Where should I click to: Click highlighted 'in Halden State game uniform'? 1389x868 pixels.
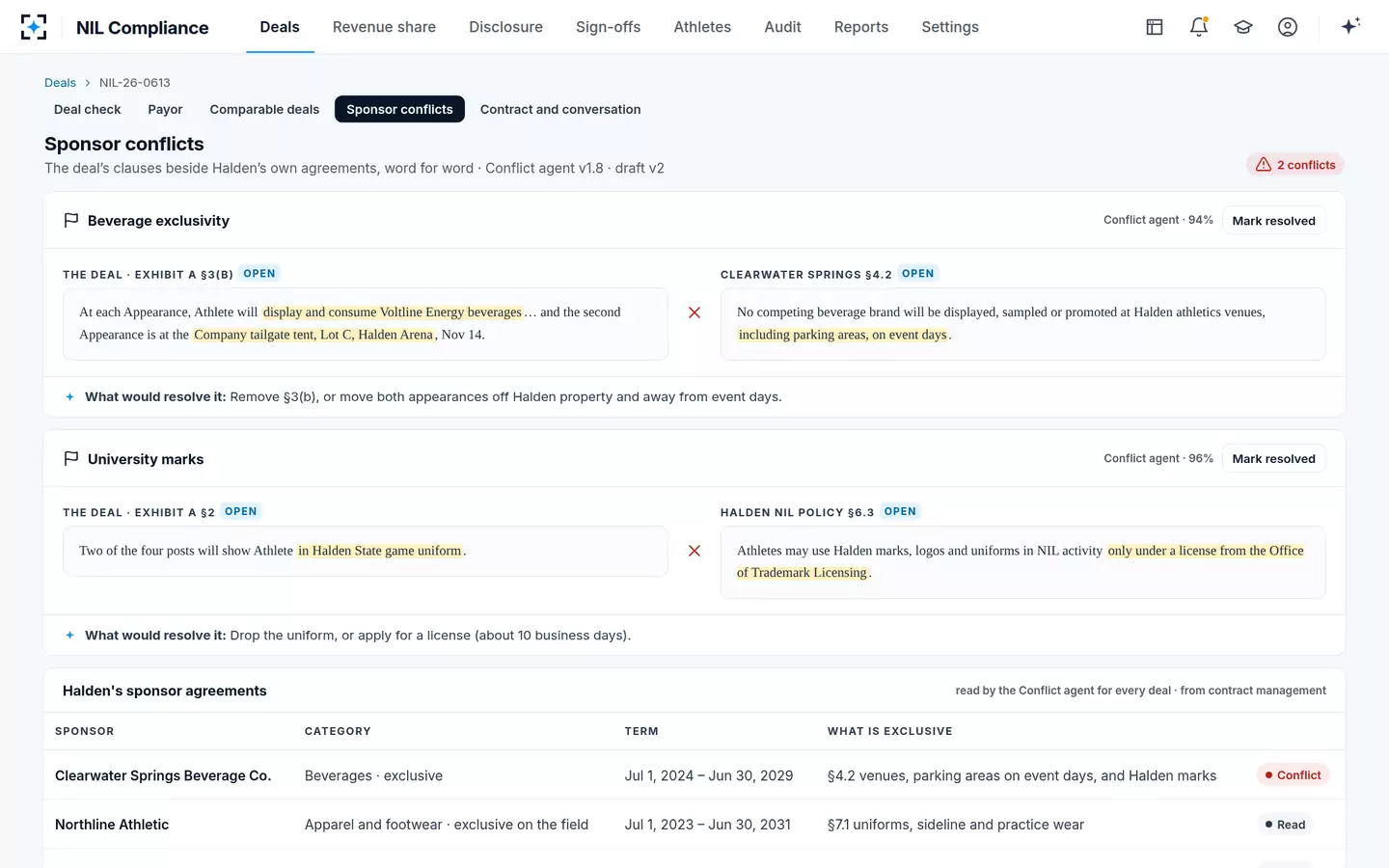coord(380,551)
